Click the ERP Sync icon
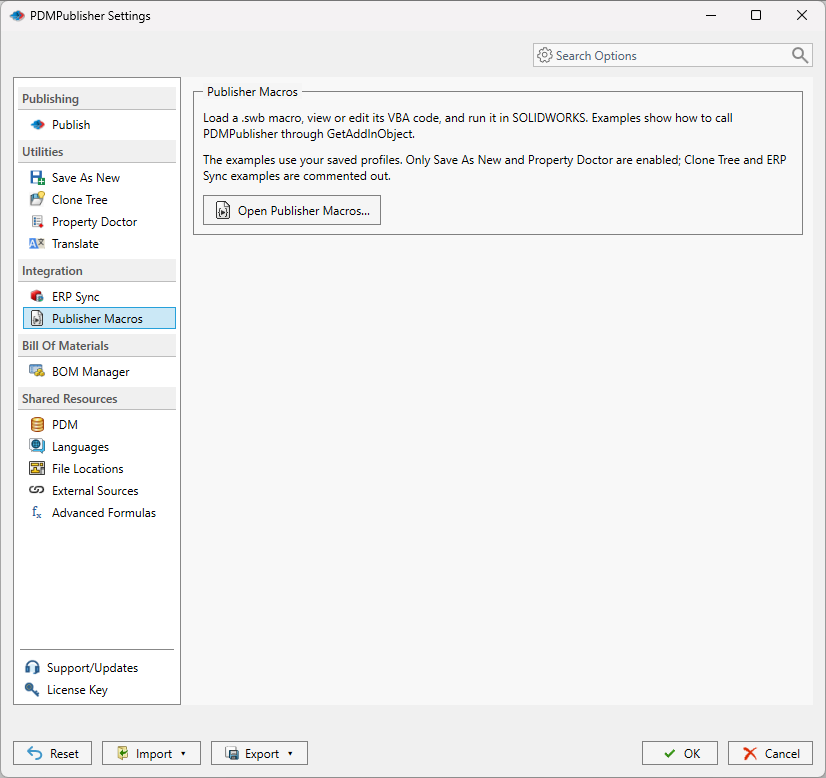This screenshot has height=778, width=826. [x=37, y=297]
